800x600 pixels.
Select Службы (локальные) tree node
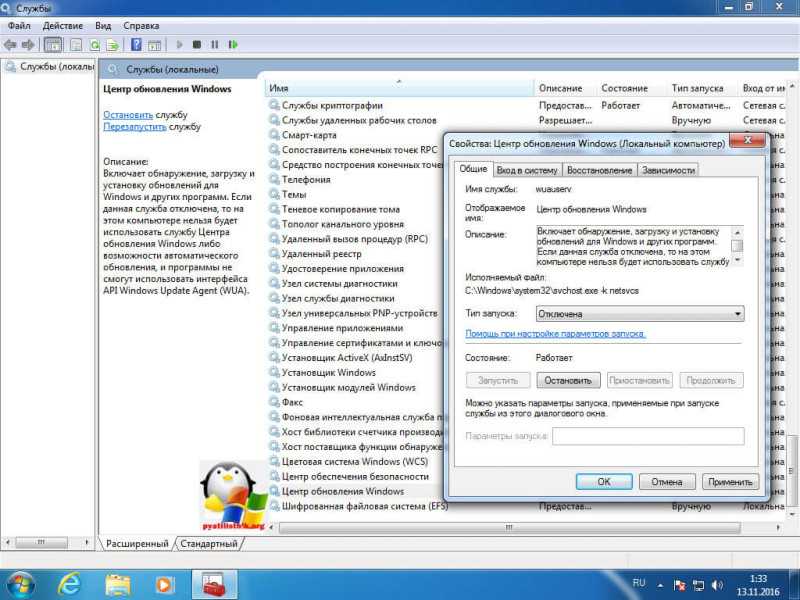tap(49, 67)
